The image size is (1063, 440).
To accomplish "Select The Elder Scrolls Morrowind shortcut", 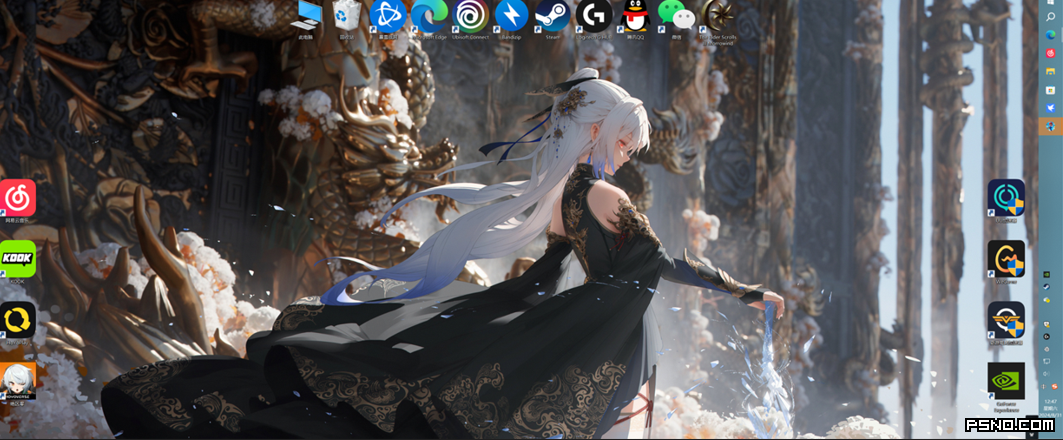I will pos(718,20).
